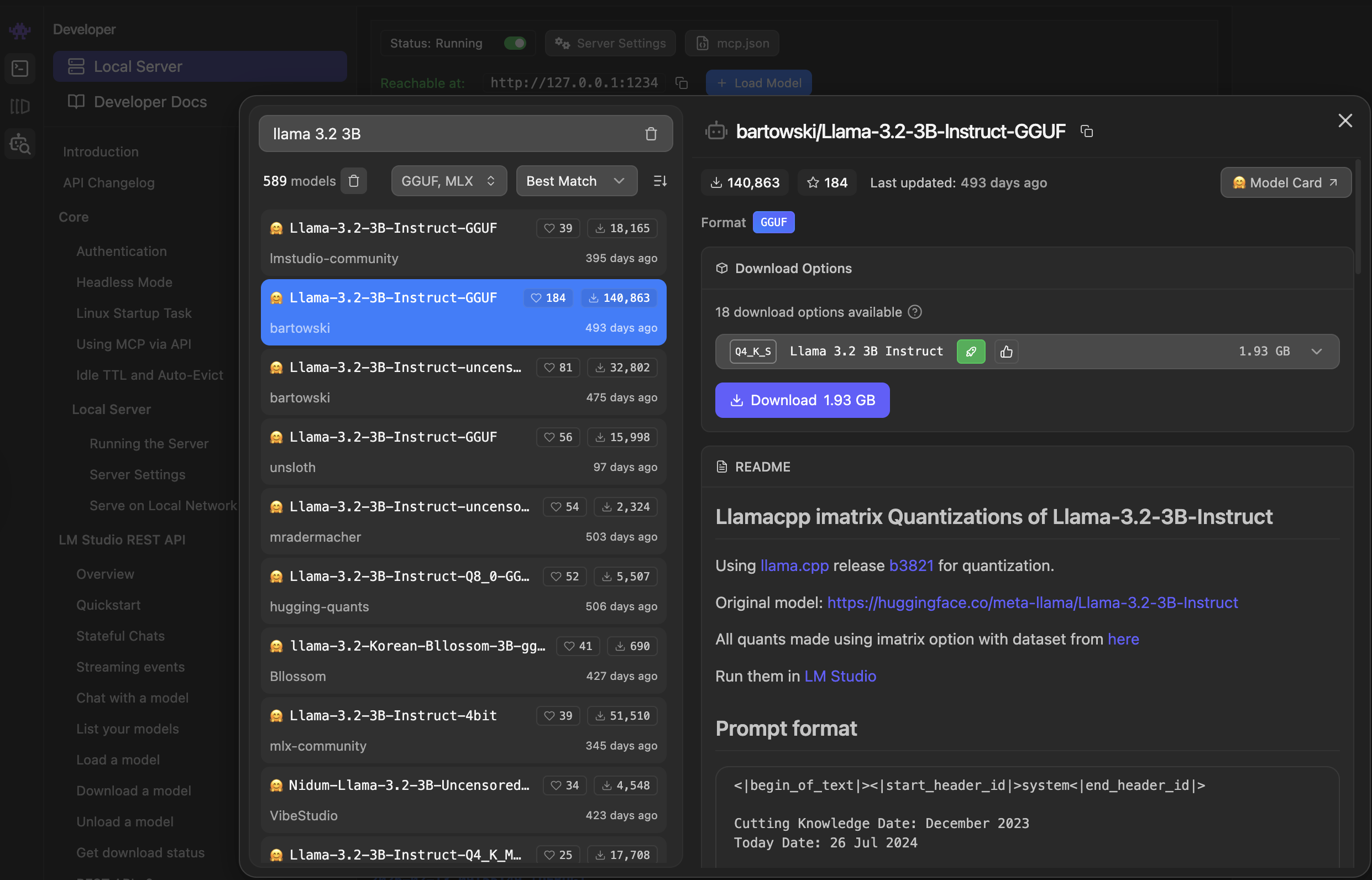
Task: Click the Download 1.93 GB button
Action: [x=802, y=400]
